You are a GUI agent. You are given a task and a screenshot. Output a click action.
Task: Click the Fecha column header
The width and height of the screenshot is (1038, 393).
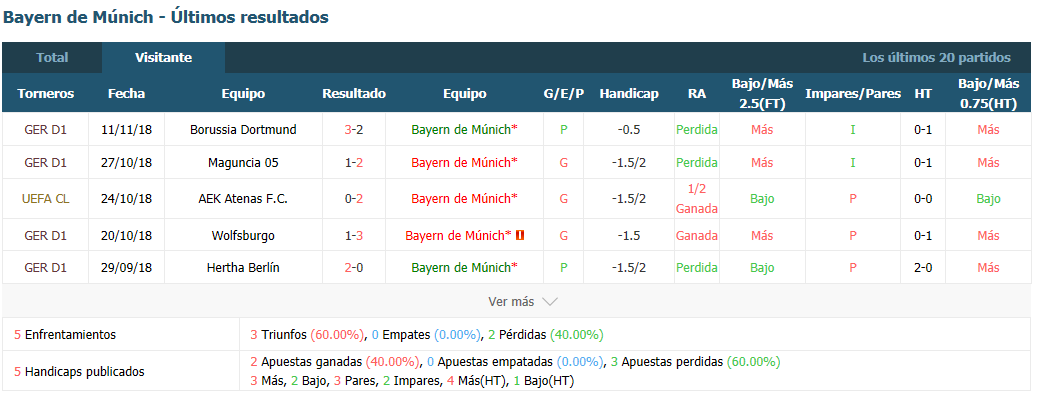[126, 93]
